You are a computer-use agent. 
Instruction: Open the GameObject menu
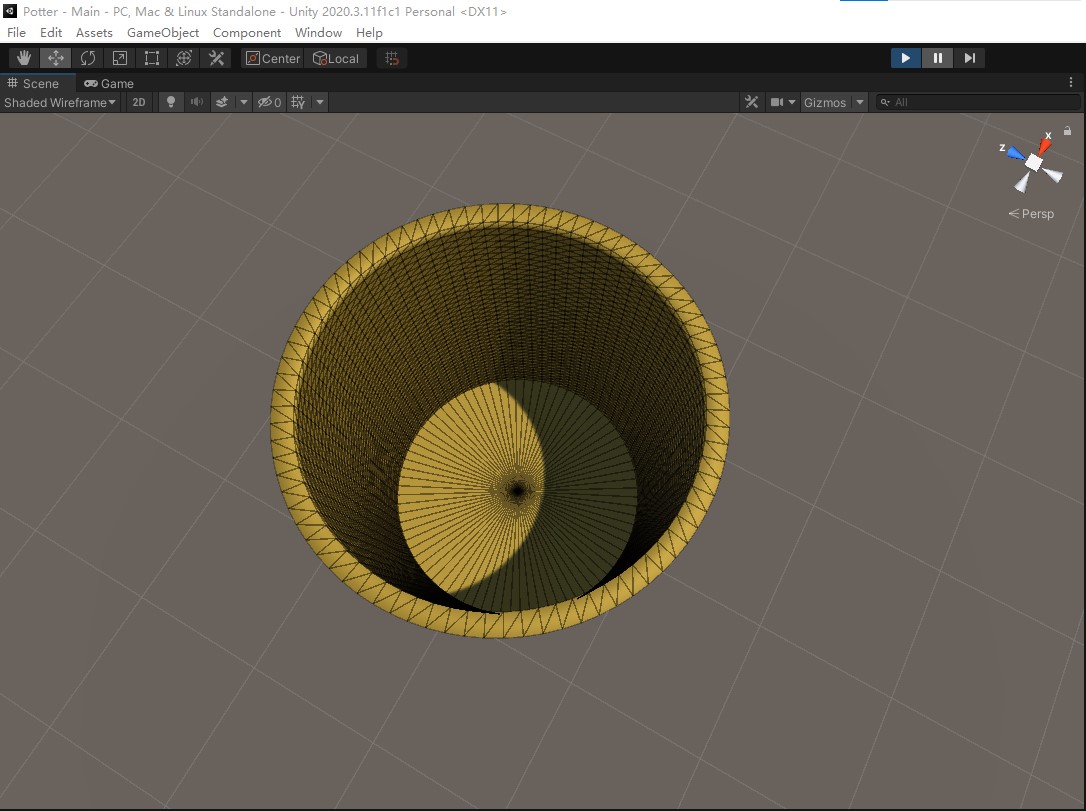pos(163,33)
